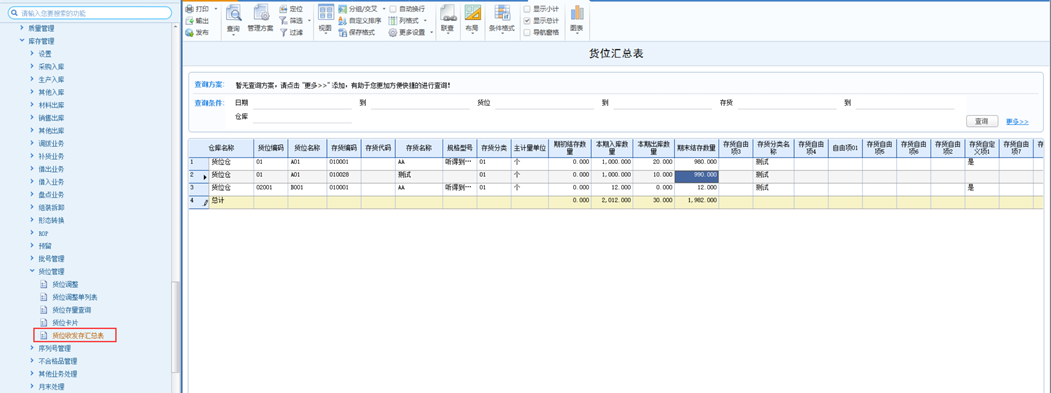The width and height of the screenshot is (1051, 393).
Task: Open 月末处理 in the tree
Action: (x=51, y=386)
